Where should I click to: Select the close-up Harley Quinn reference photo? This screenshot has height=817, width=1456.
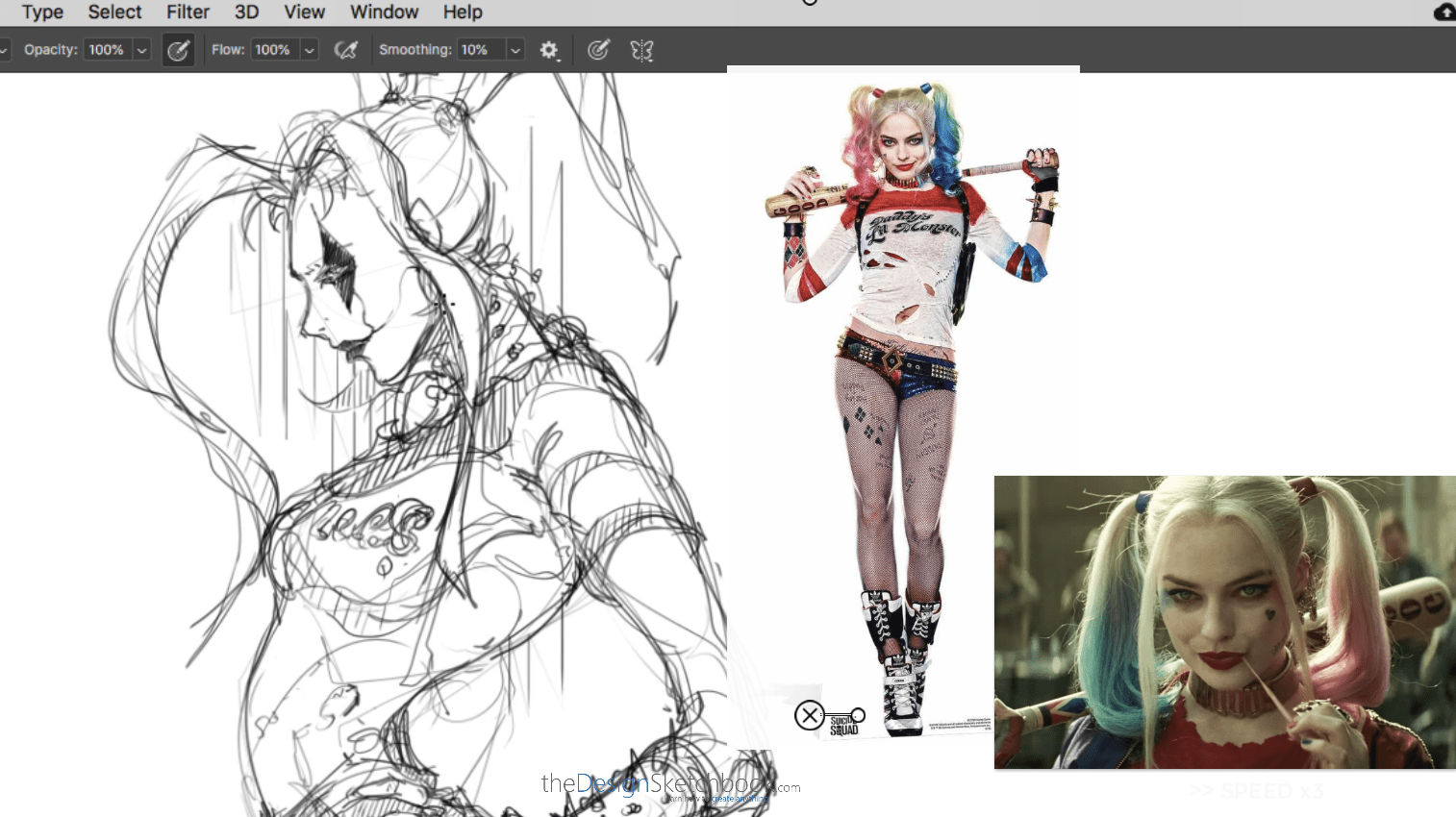tap(1225, 622)
